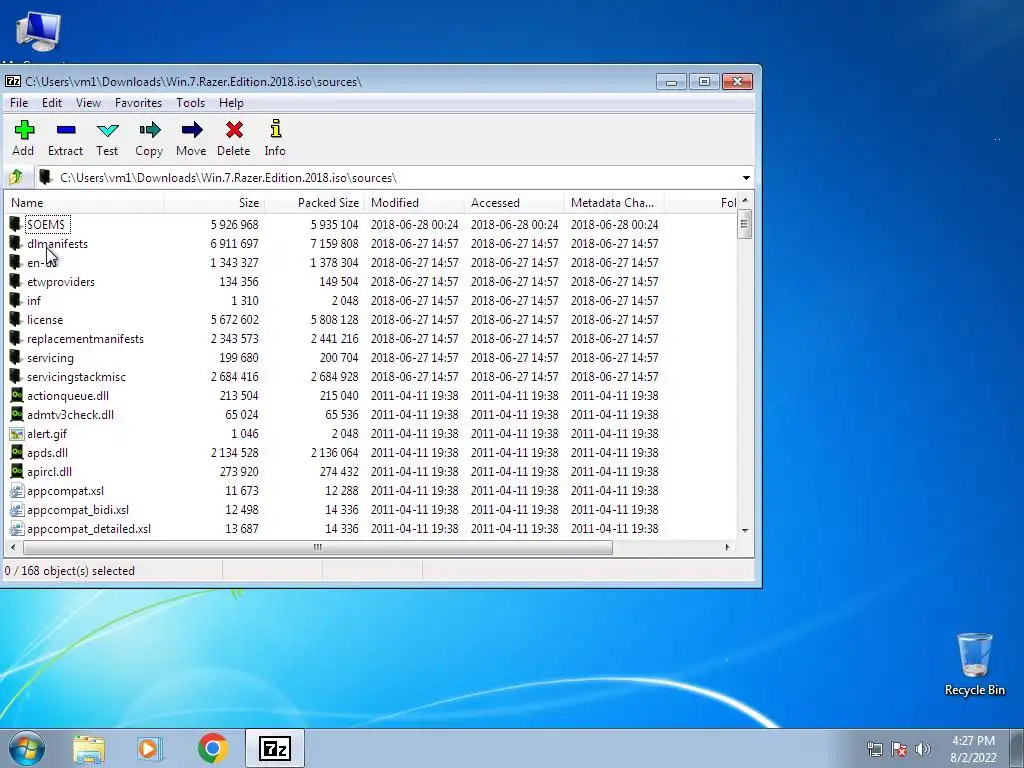Select the admtv3check.dll file name
This screenshot has height=768, width=1024.
tap(71, 414)
